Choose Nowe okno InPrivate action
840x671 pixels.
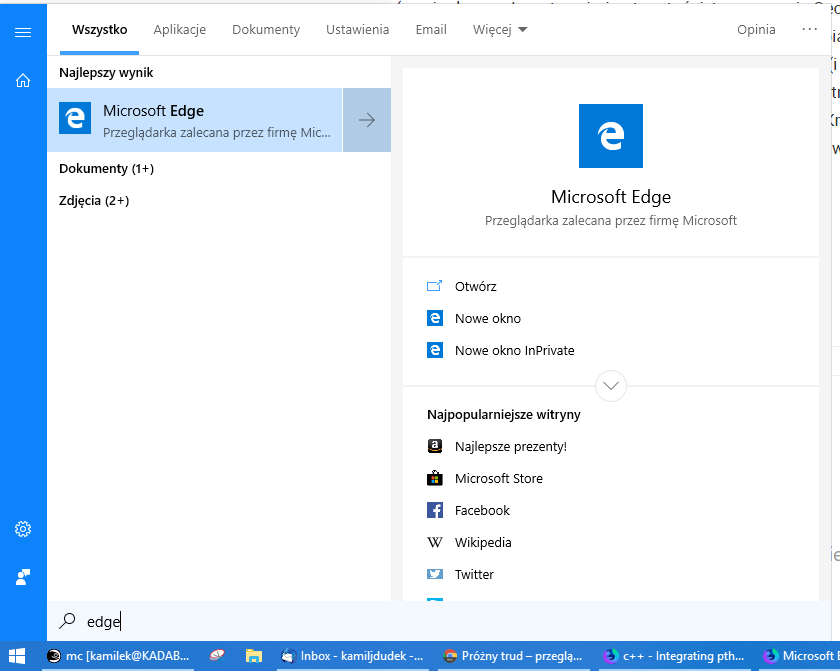pyautogui.click(x=514, y=351)
